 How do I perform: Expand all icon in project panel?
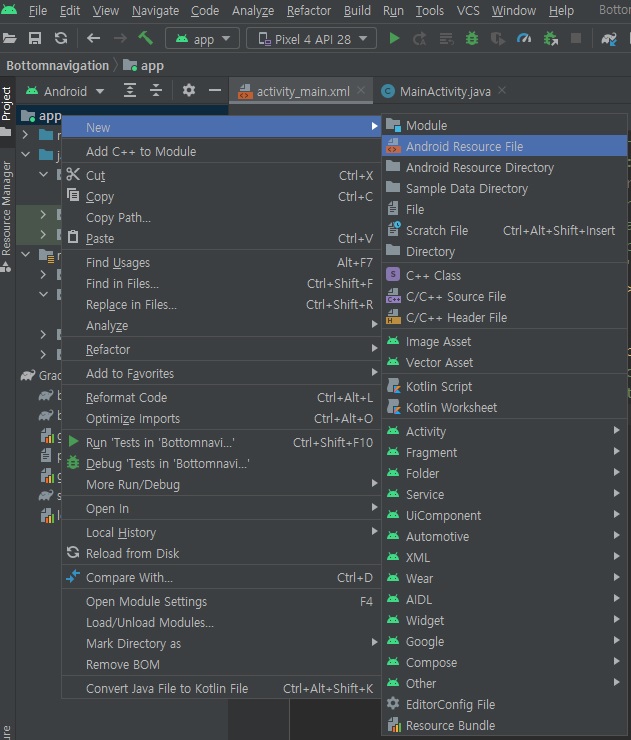pos(130,90)
